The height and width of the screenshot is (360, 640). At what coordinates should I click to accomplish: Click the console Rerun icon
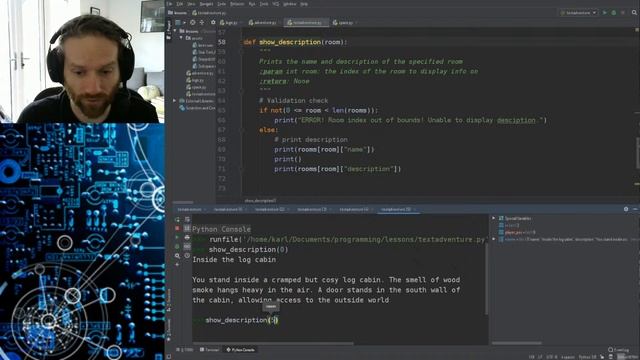click(x=177, y=219)
